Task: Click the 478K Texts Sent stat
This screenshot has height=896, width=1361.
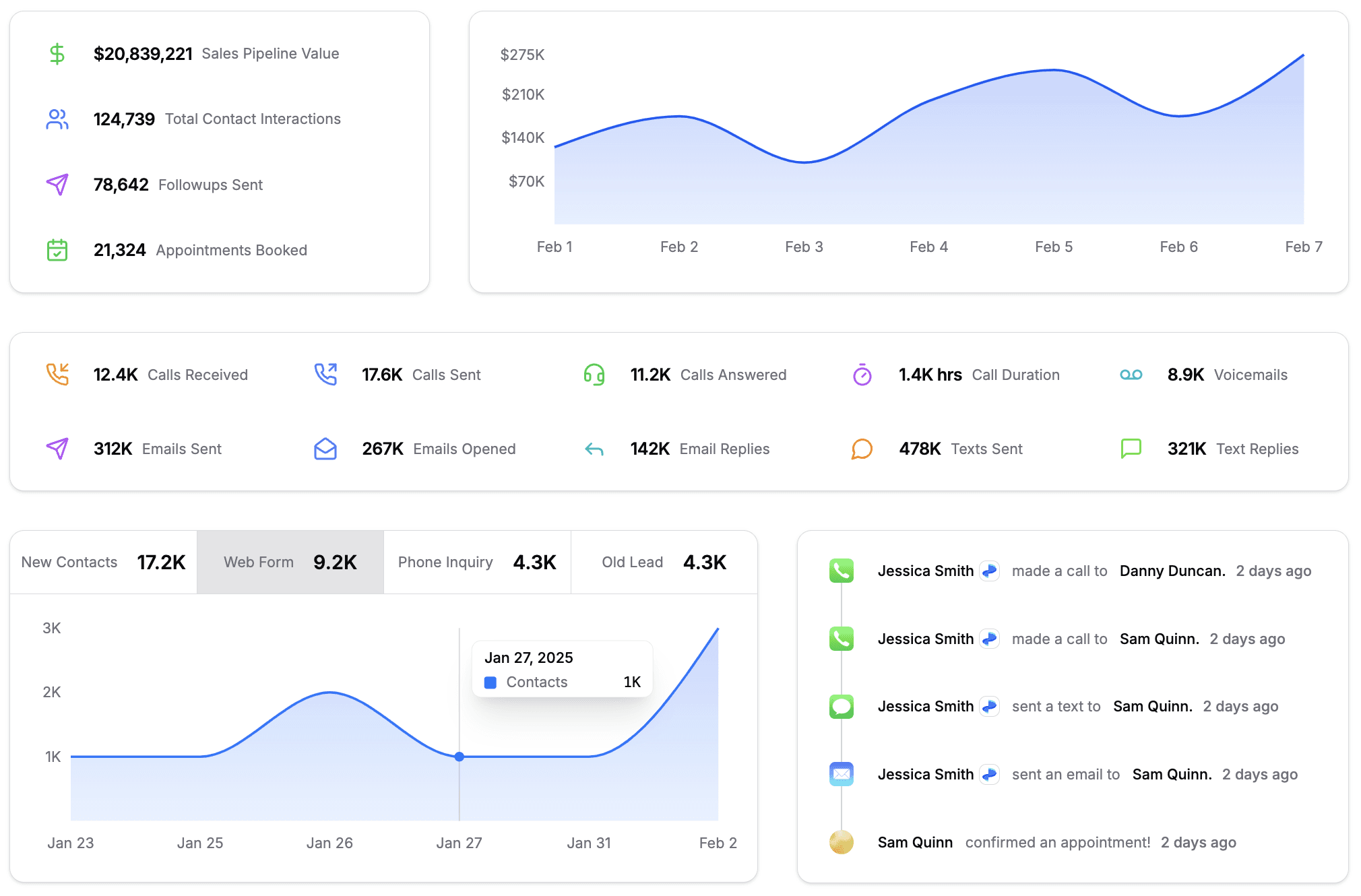Action: tap(920, 449)
